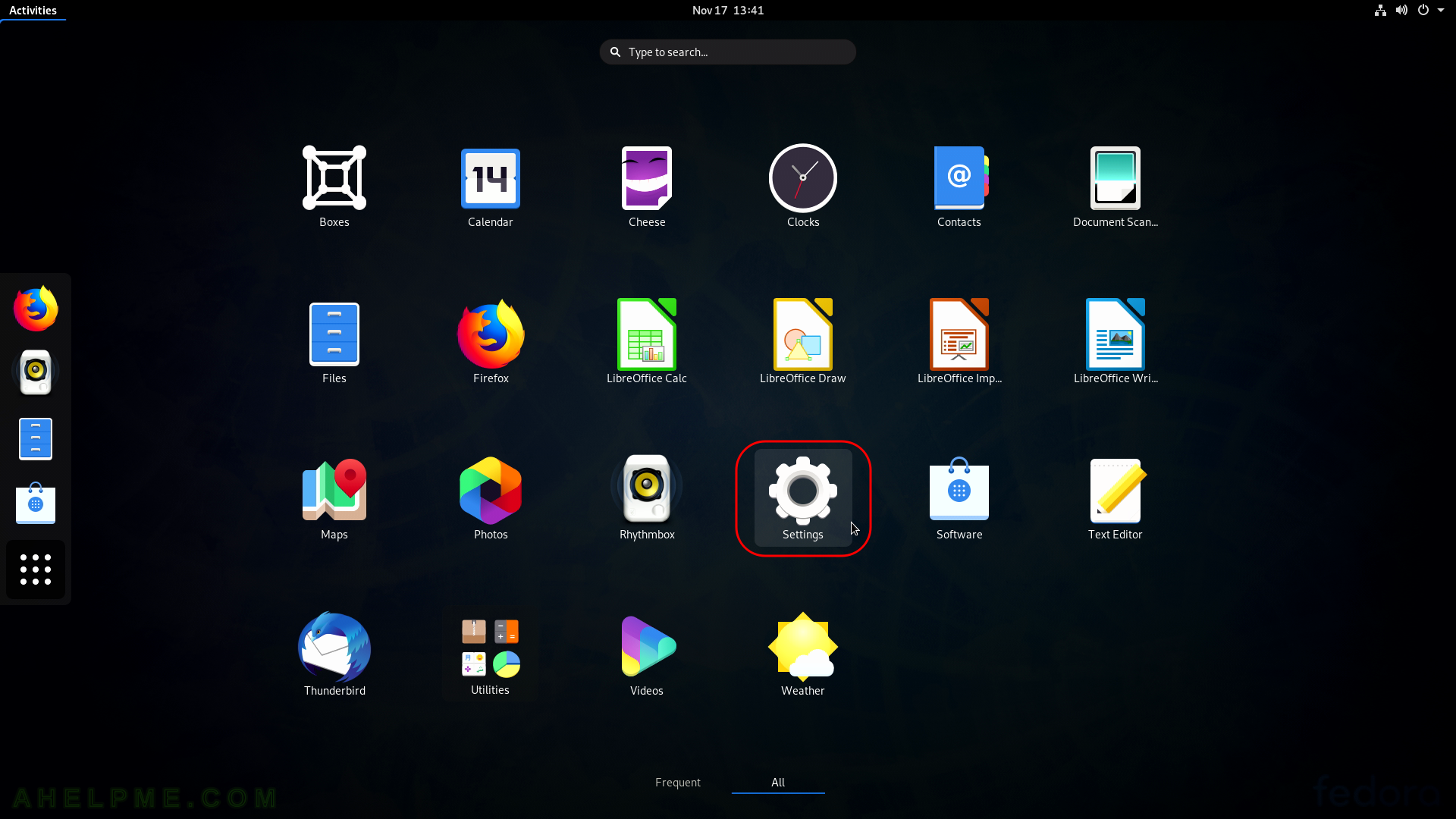Open the clock and date menu
Viewport: 1456px width, 819px height.
(728, 11)
